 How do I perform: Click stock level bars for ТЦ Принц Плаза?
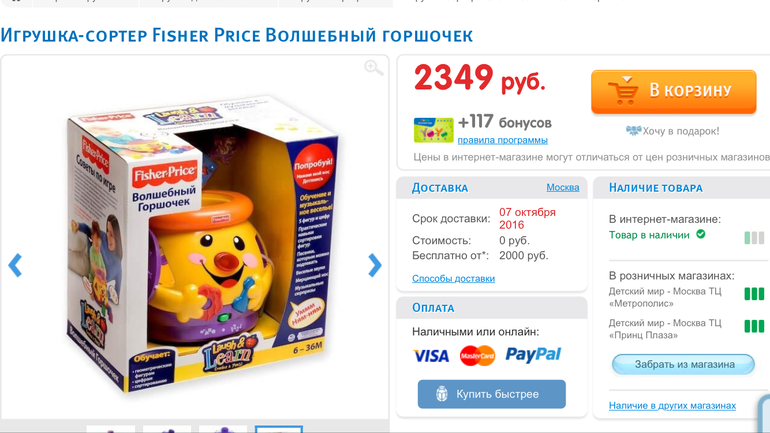coord(754,326)
